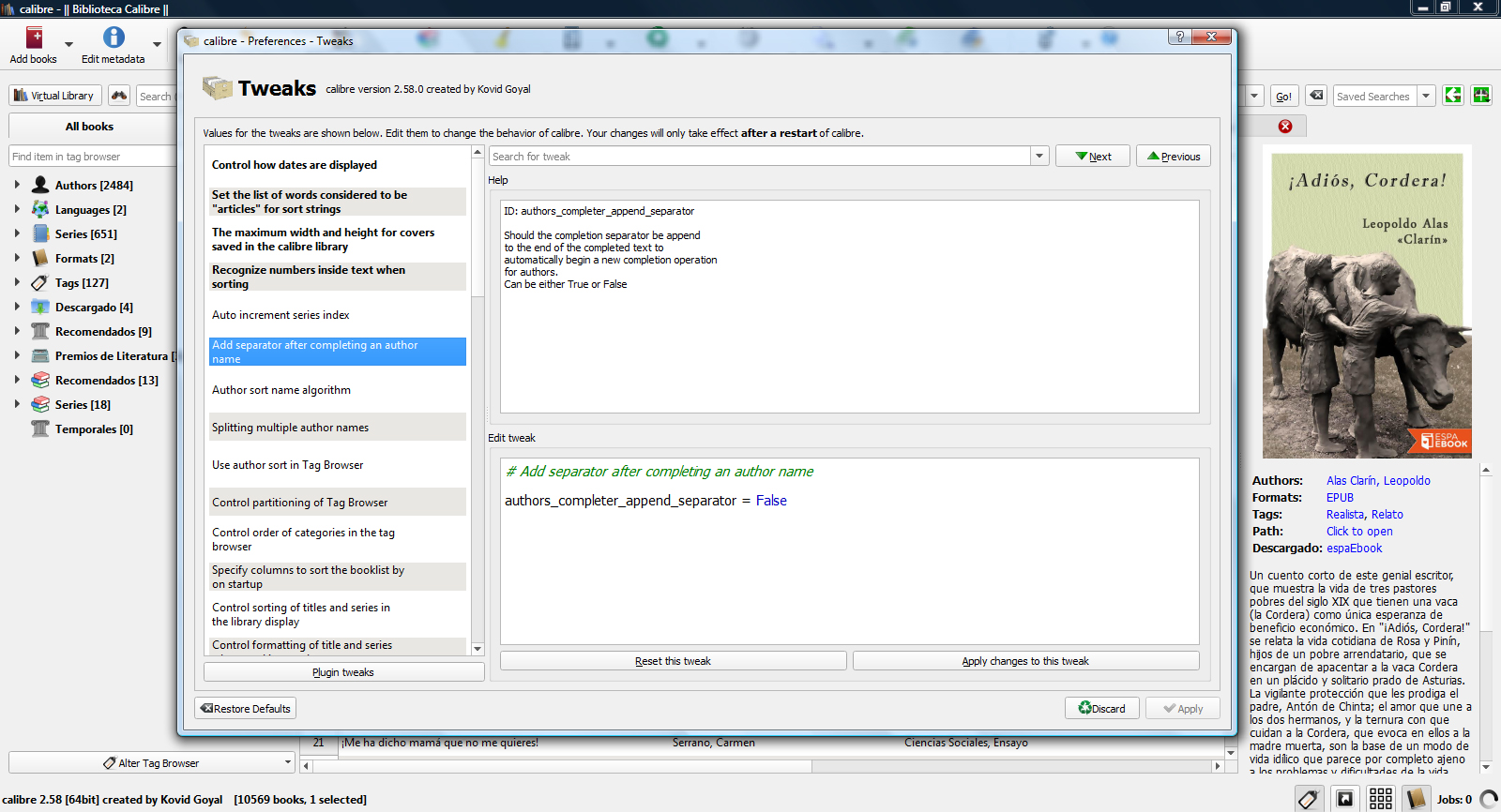Click the Series [18] stacked books icon
This screenshot has height=812, width=1501.
[x=40, y=404]
